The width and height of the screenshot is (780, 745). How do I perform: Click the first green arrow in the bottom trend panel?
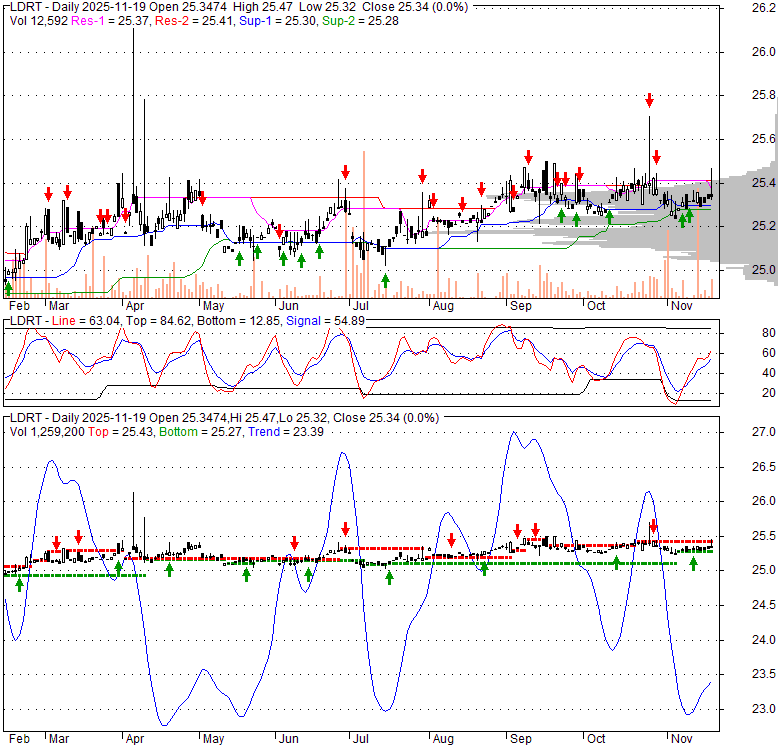19,584
